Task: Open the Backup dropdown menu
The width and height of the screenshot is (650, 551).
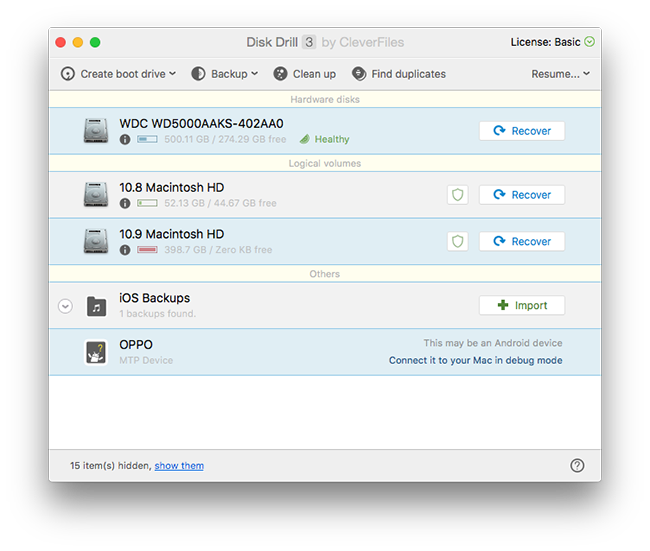Action: [x=225, y=74]
